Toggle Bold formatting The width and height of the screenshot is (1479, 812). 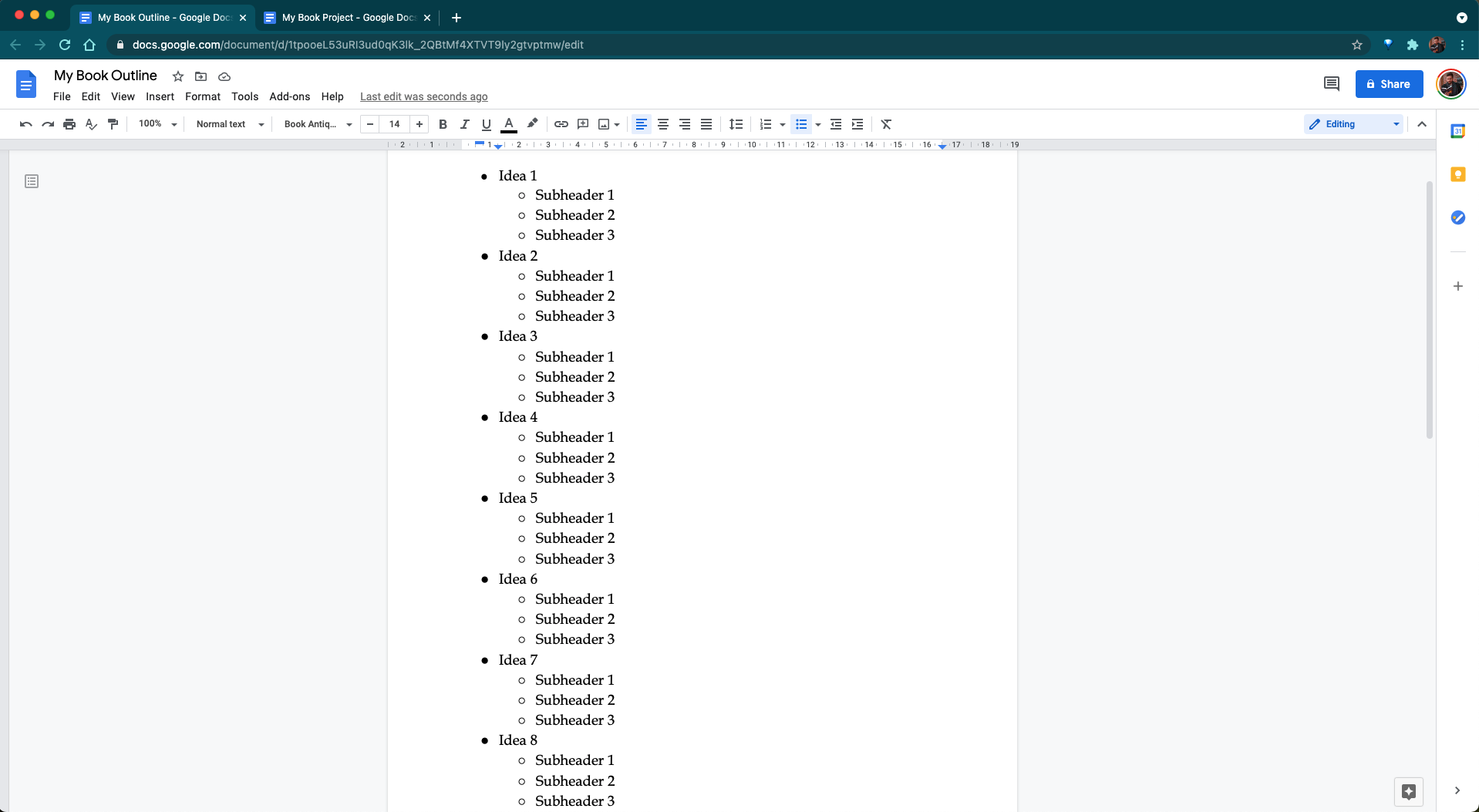443,124
